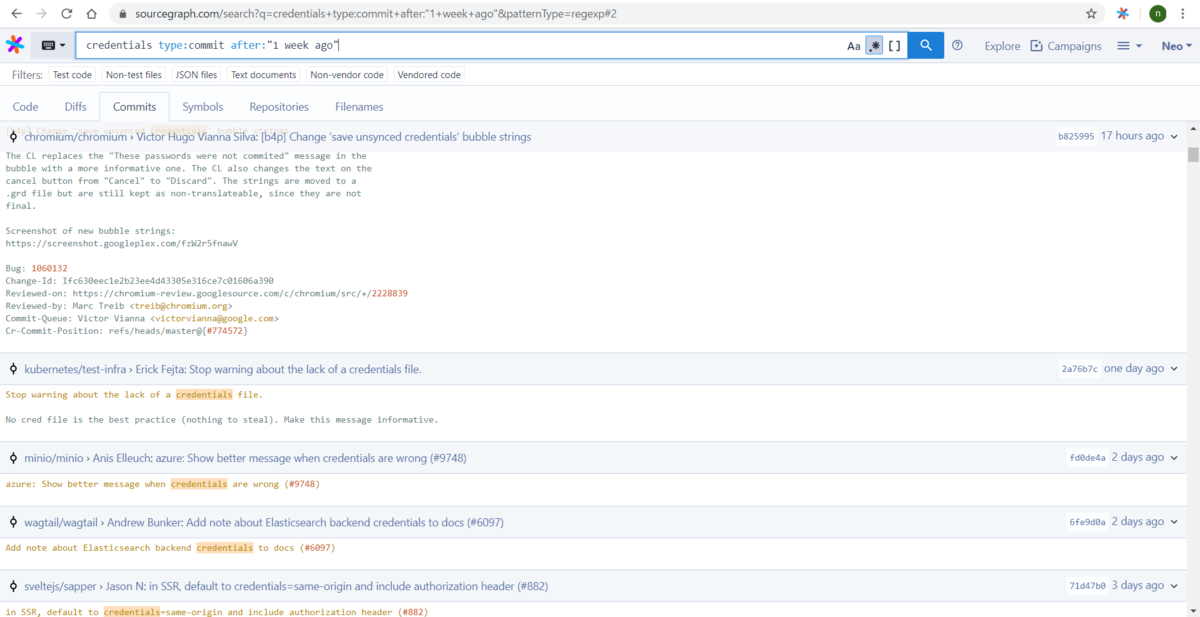Image resolution: width=1200 pixels, height=617 pixels.
Task: Bookmark this page with star icon
Action: point(1091,14)
